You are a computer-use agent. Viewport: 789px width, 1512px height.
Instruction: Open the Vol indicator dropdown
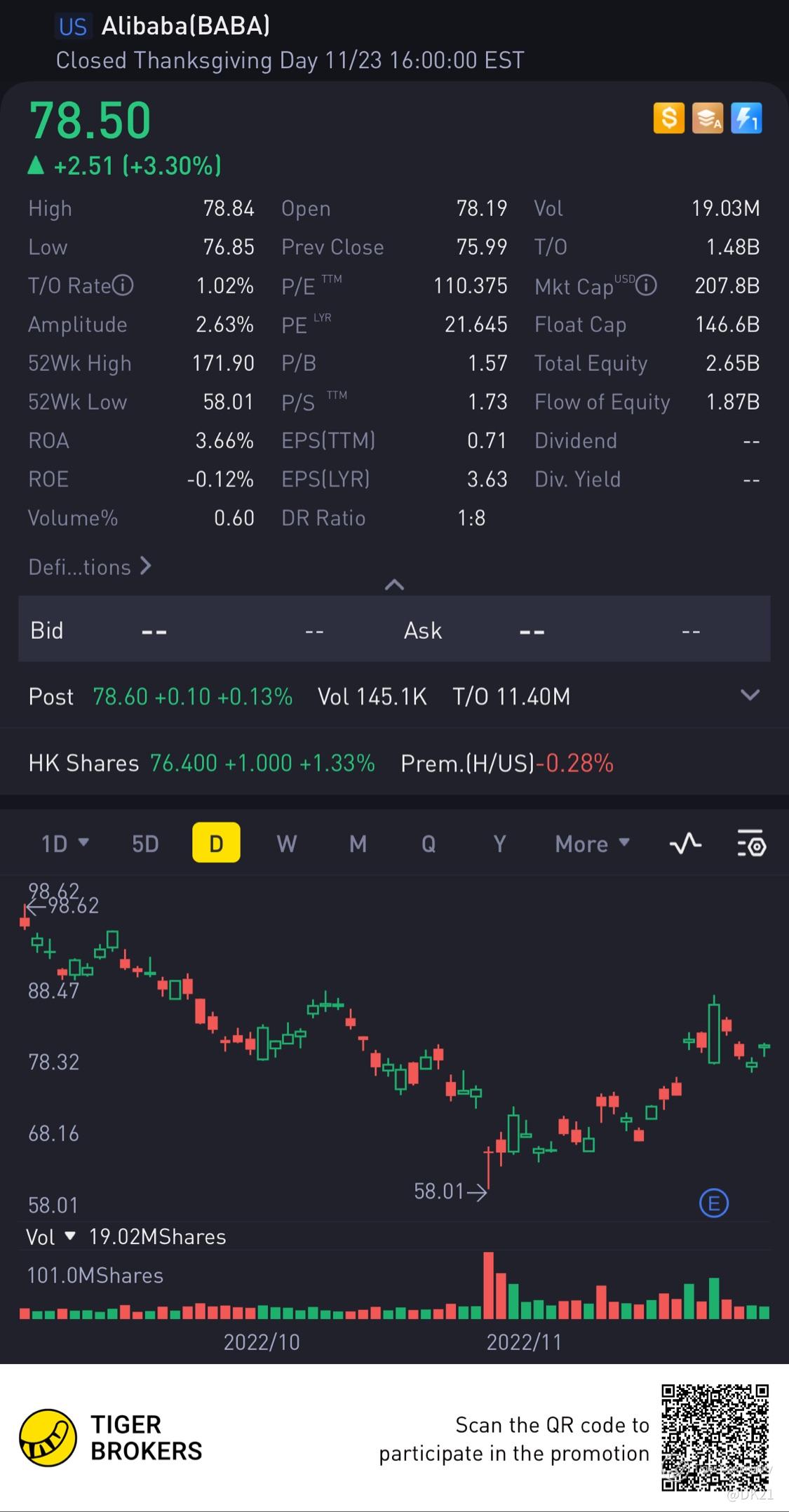50,1236
